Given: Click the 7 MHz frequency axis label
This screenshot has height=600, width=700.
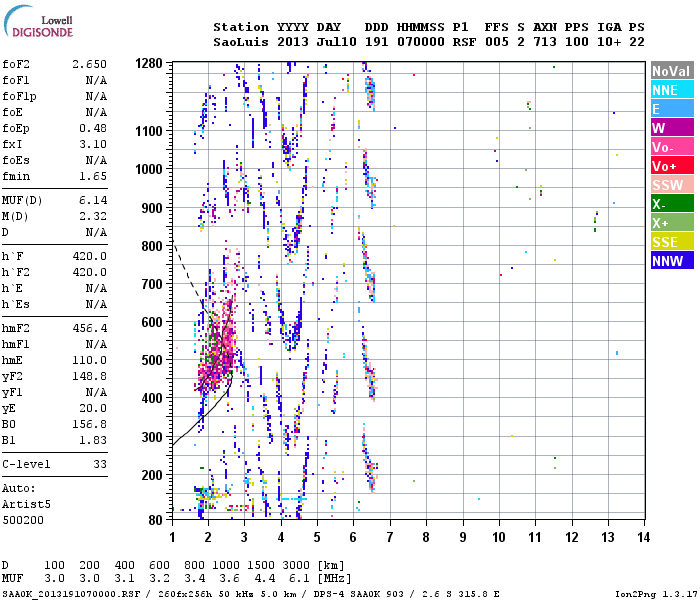Looking at the screenshot, I should [x=390, y=537].
